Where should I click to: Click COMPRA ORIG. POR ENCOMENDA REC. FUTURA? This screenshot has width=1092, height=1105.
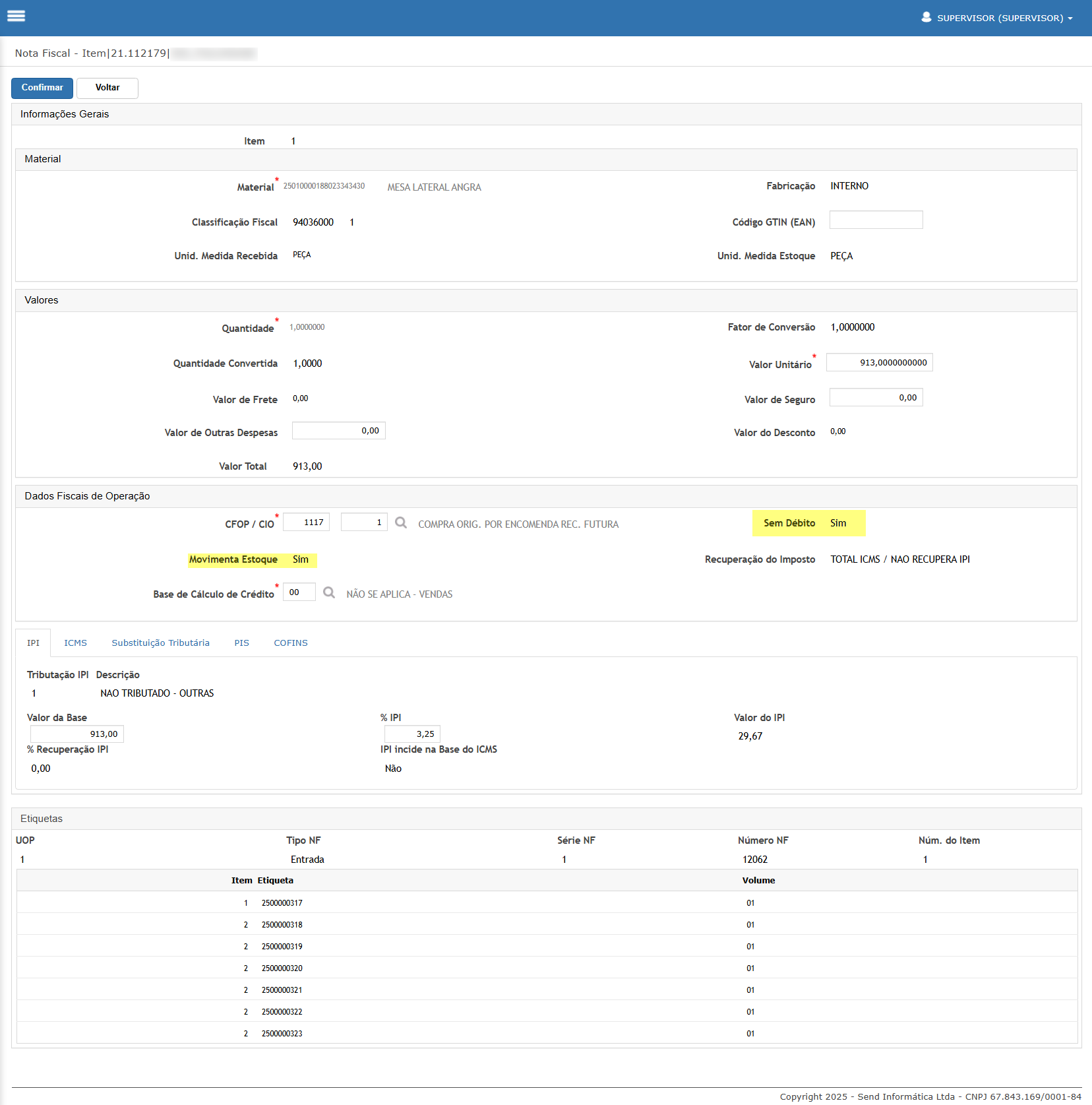pyautogui.click(x=518, y=524)
